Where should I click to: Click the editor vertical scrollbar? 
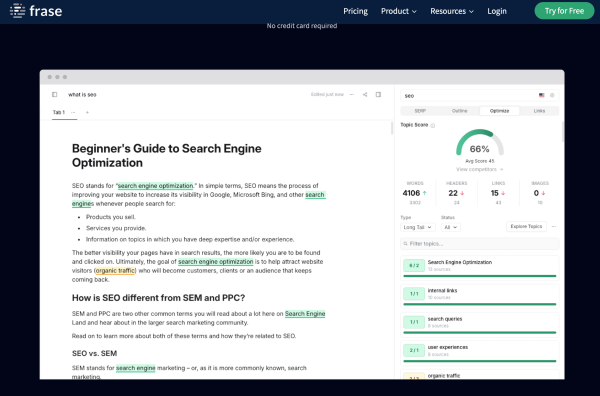coord(392,129)
